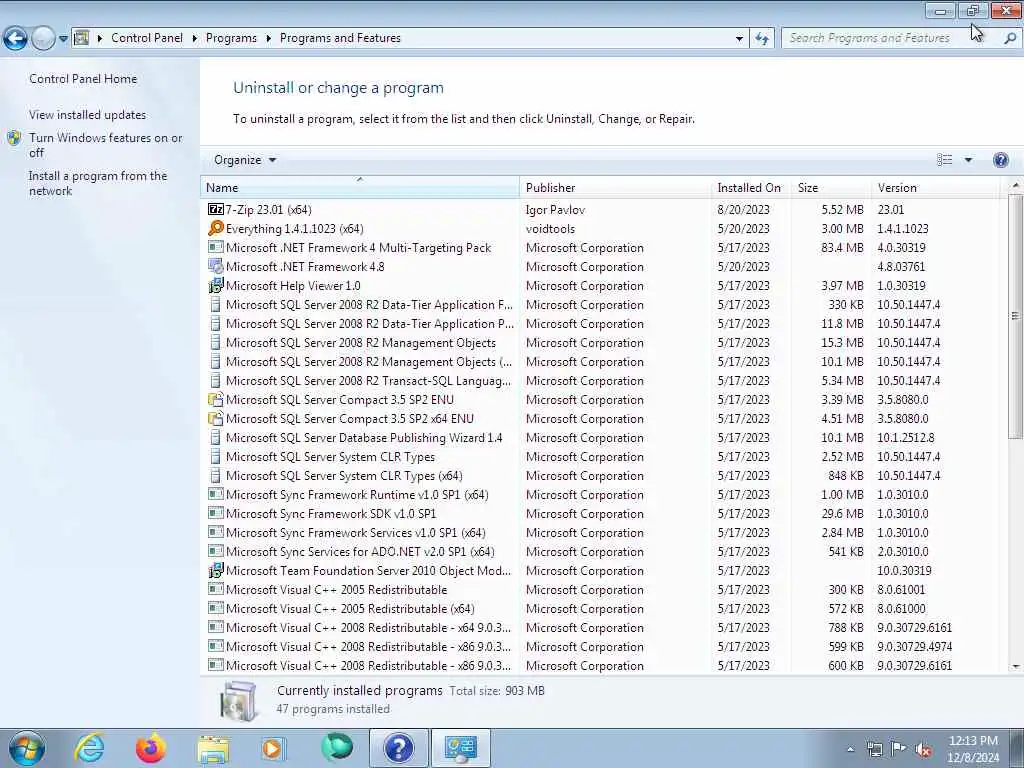Viewport: 1024px width, 768px height.
Task: Expand the arrow after Programs breadcrumb
Action: pyautogui.click(x=268, y=39)
